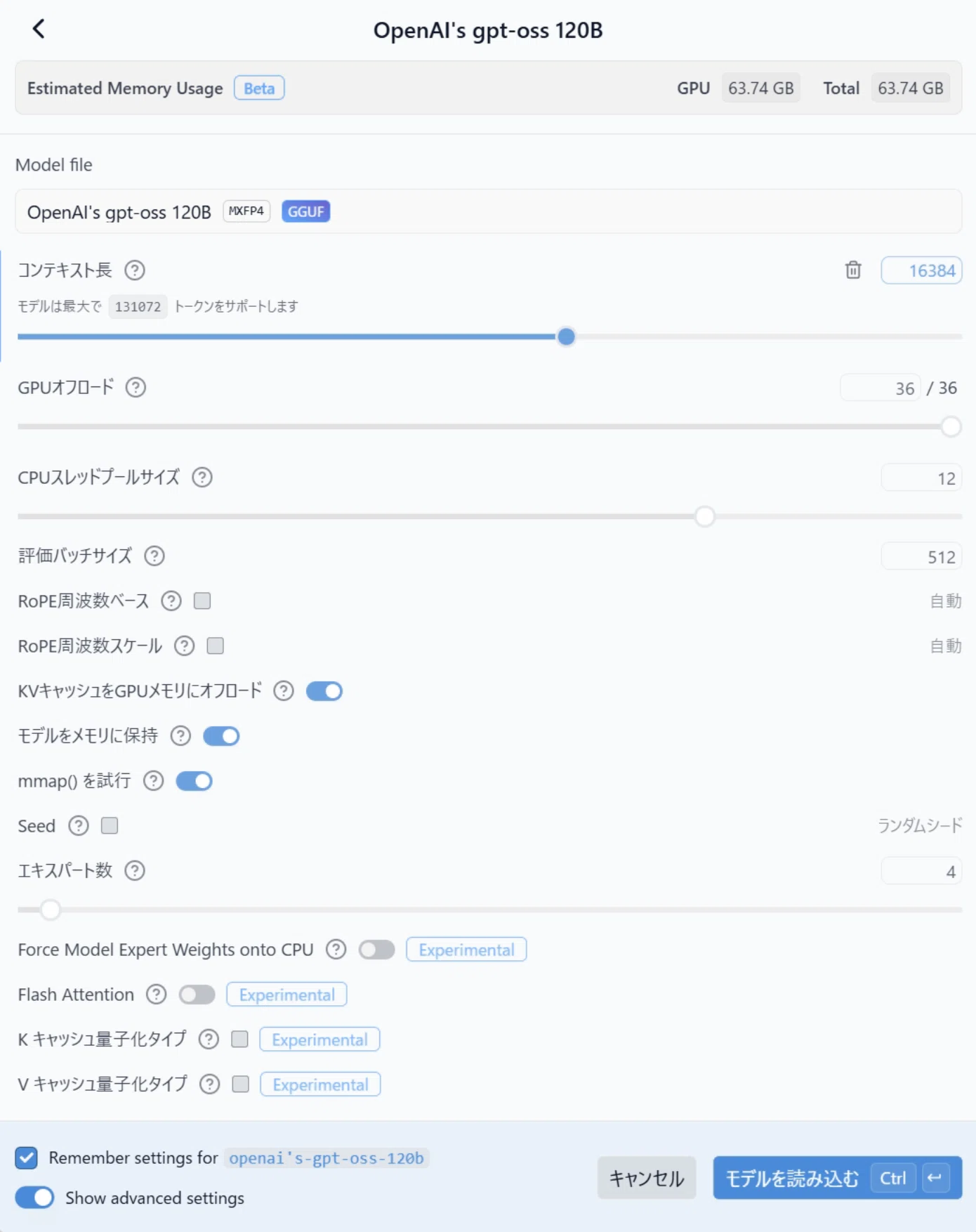
Task: Click context length input showing 16384
Action: pos(921,270)
